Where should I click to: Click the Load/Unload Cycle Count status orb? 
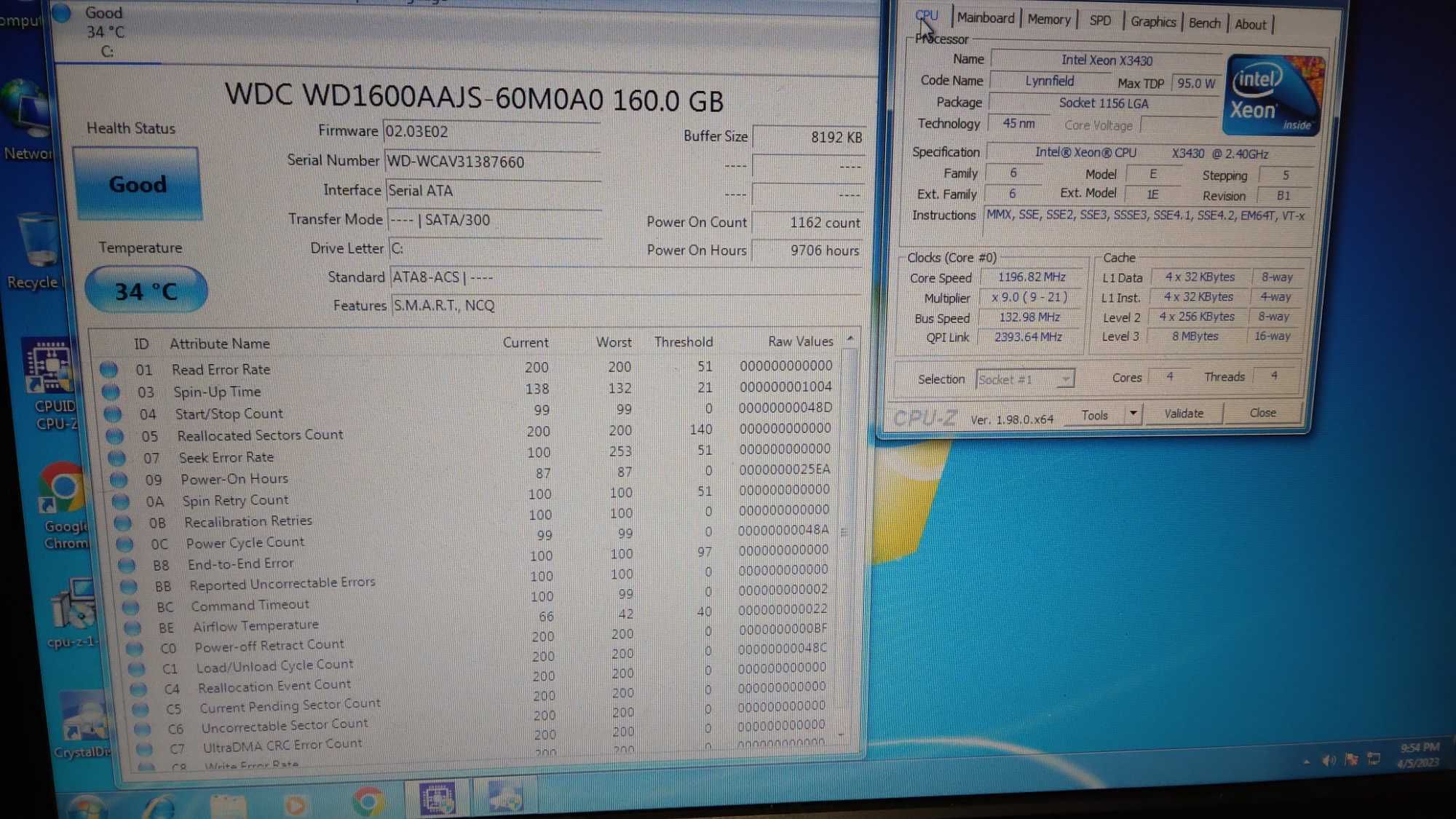click(137, 668)
